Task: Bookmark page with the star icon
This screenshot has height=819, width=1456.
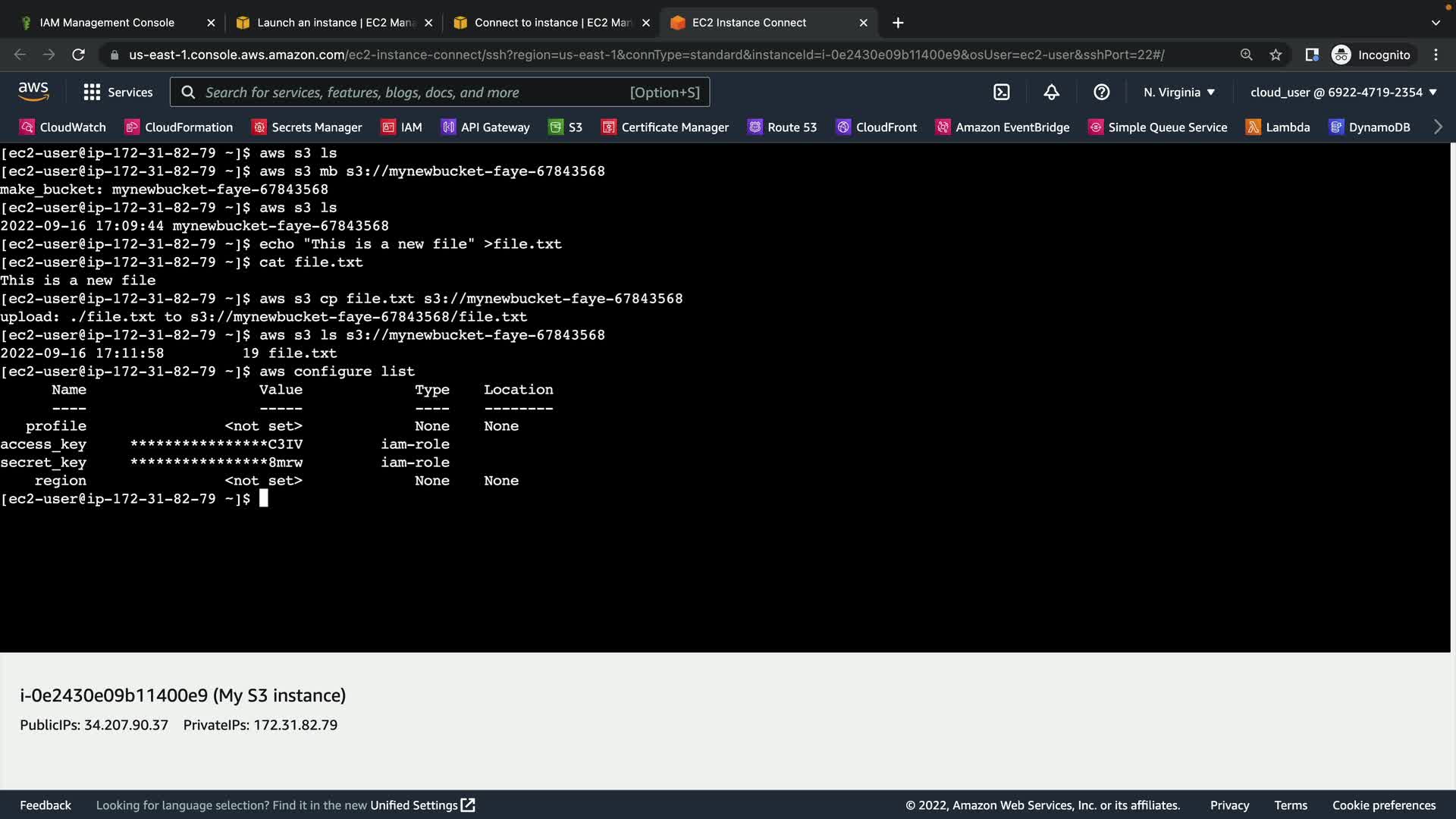Action: tap(1276, 55)
